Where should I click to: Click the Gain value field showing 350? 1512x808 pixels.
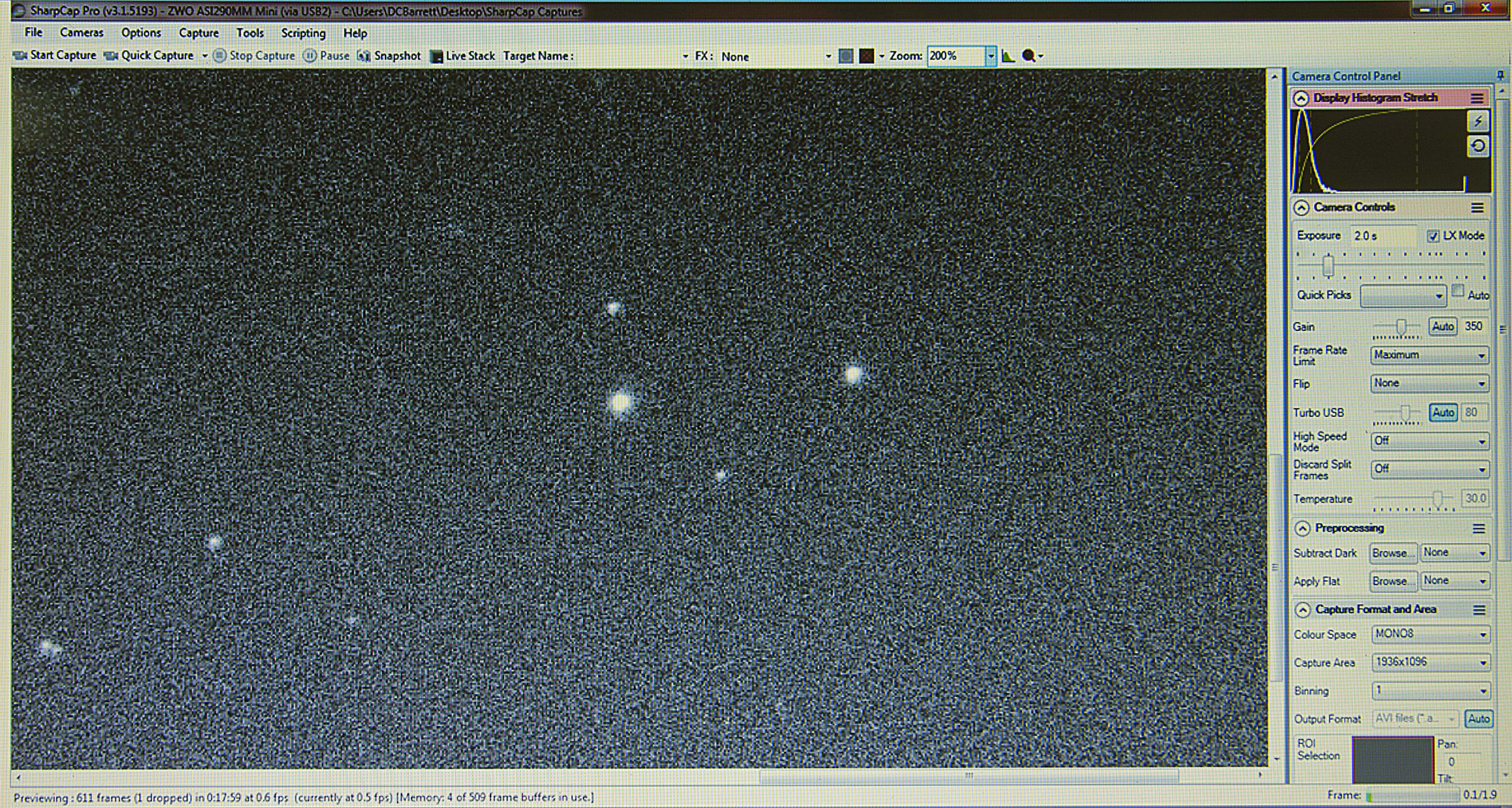coord(1475,327)
